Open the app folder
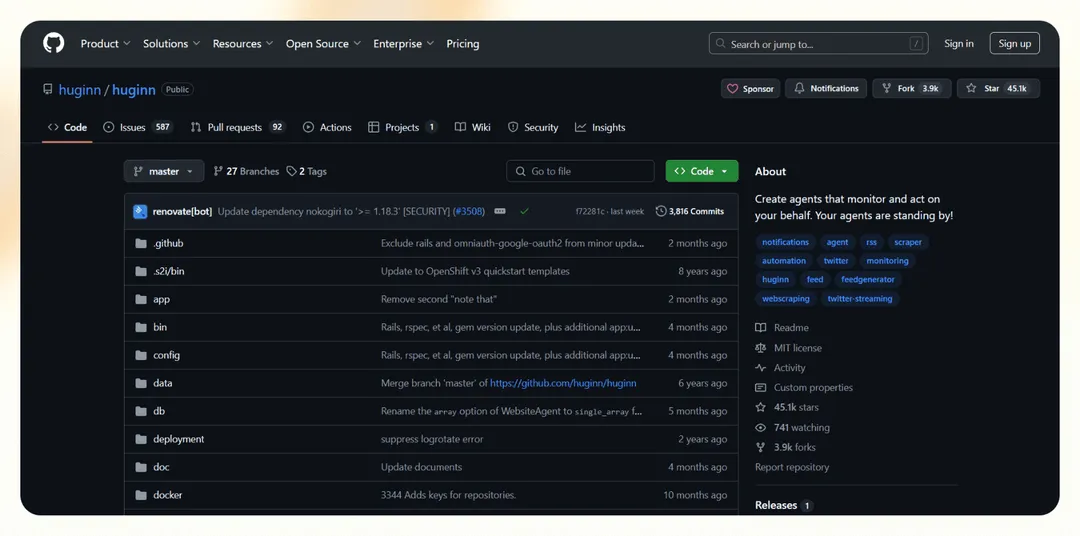Screen dimensions: 1080x536 click(x=161, y=299)
